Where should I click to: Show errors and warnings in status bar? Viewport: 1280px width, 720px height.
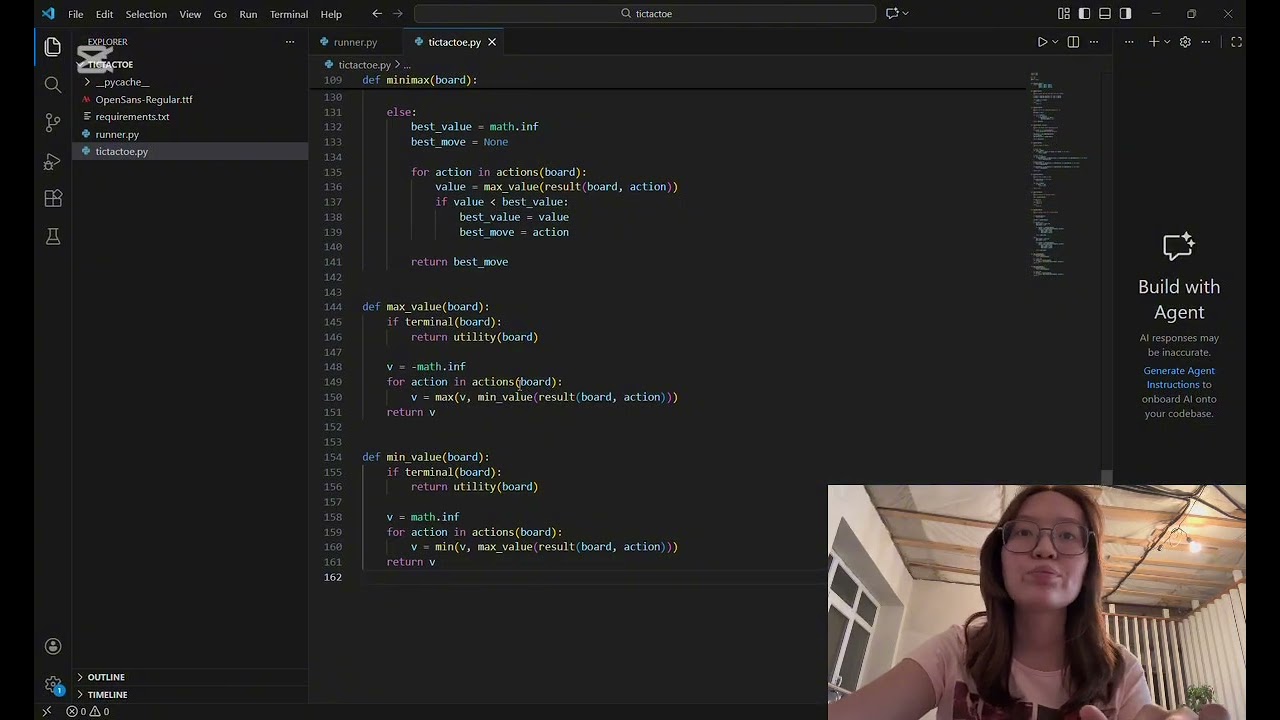(88, 712)
